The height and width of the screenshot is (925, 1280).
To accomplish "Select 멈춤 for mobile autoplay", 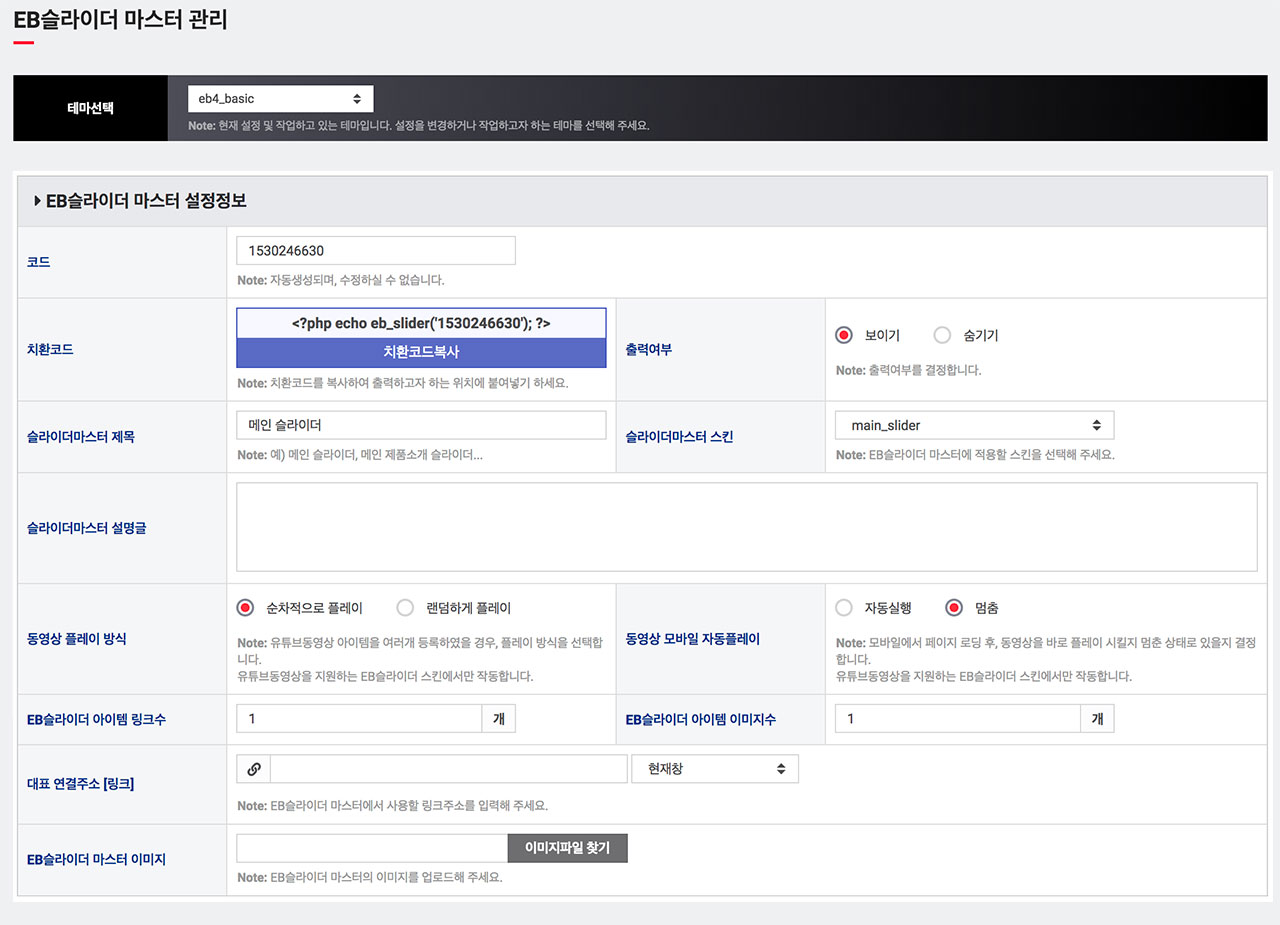I will click(x=954, y=608).
